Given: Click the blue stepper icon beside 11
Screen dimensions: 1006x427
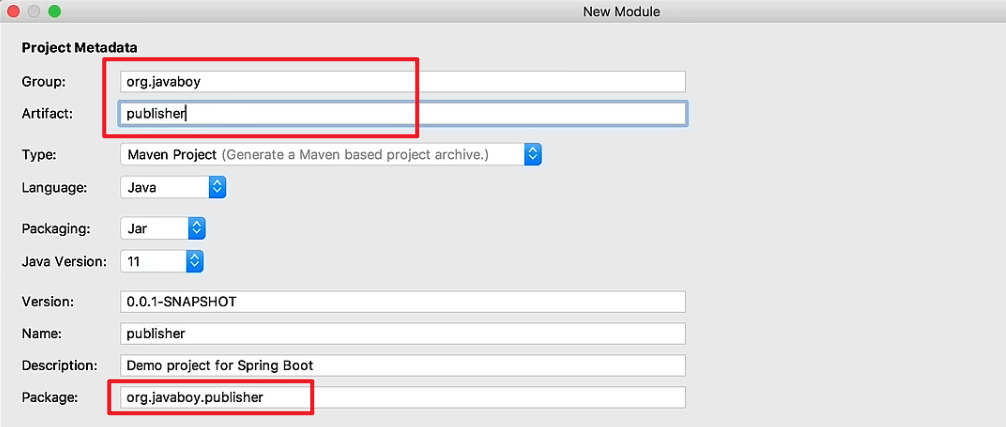Looking at the screenshot, I should tap(195, 261).
